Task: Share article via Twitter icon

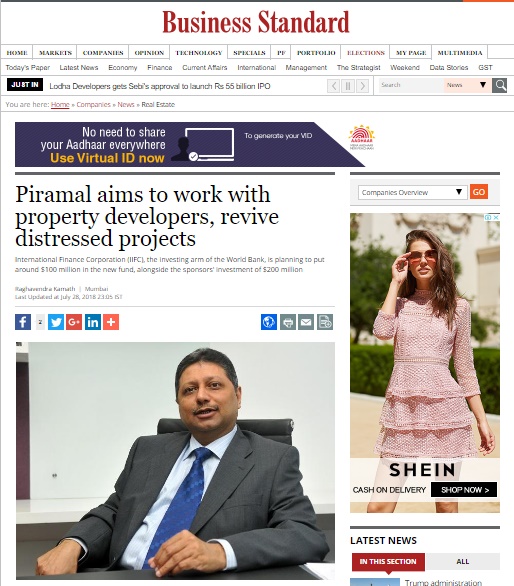Action: click(x=56, y=322)
